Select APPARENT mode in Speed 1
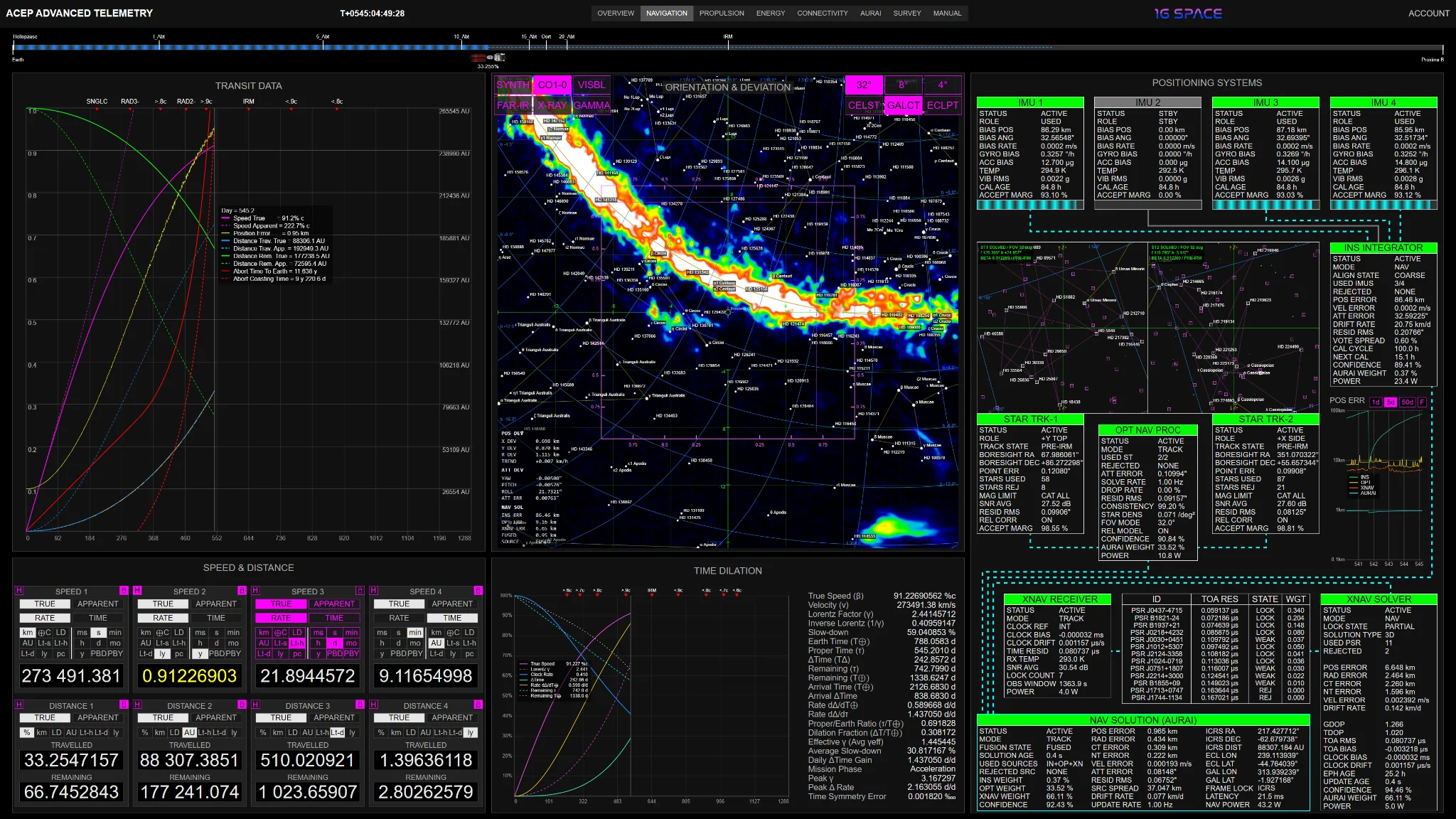Image resolution: width=1456 pixels, height=819 pixels. click(98, 604)
